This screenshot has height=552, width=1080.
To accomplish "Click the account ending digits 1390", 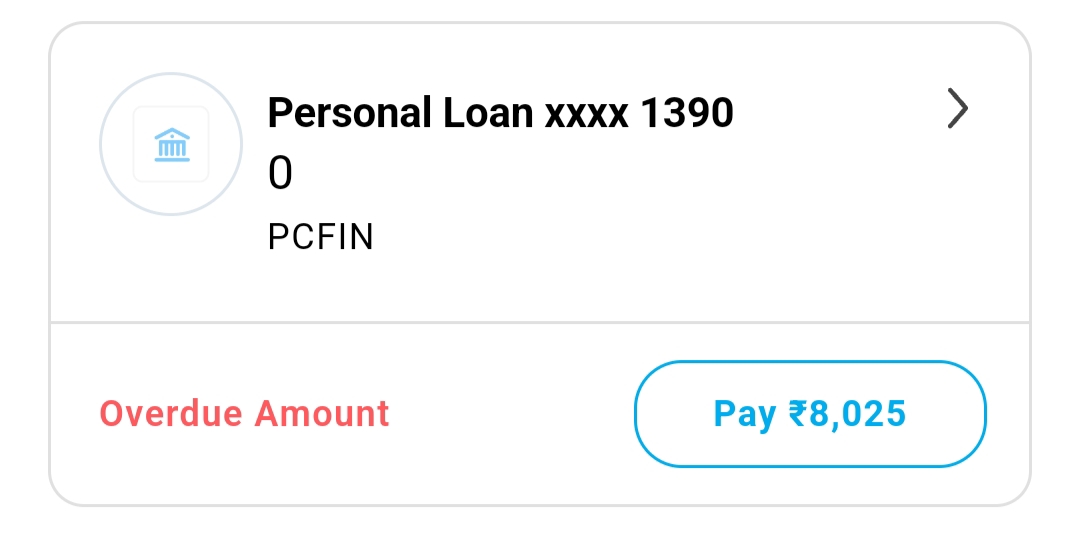I will tap(686, 114).
